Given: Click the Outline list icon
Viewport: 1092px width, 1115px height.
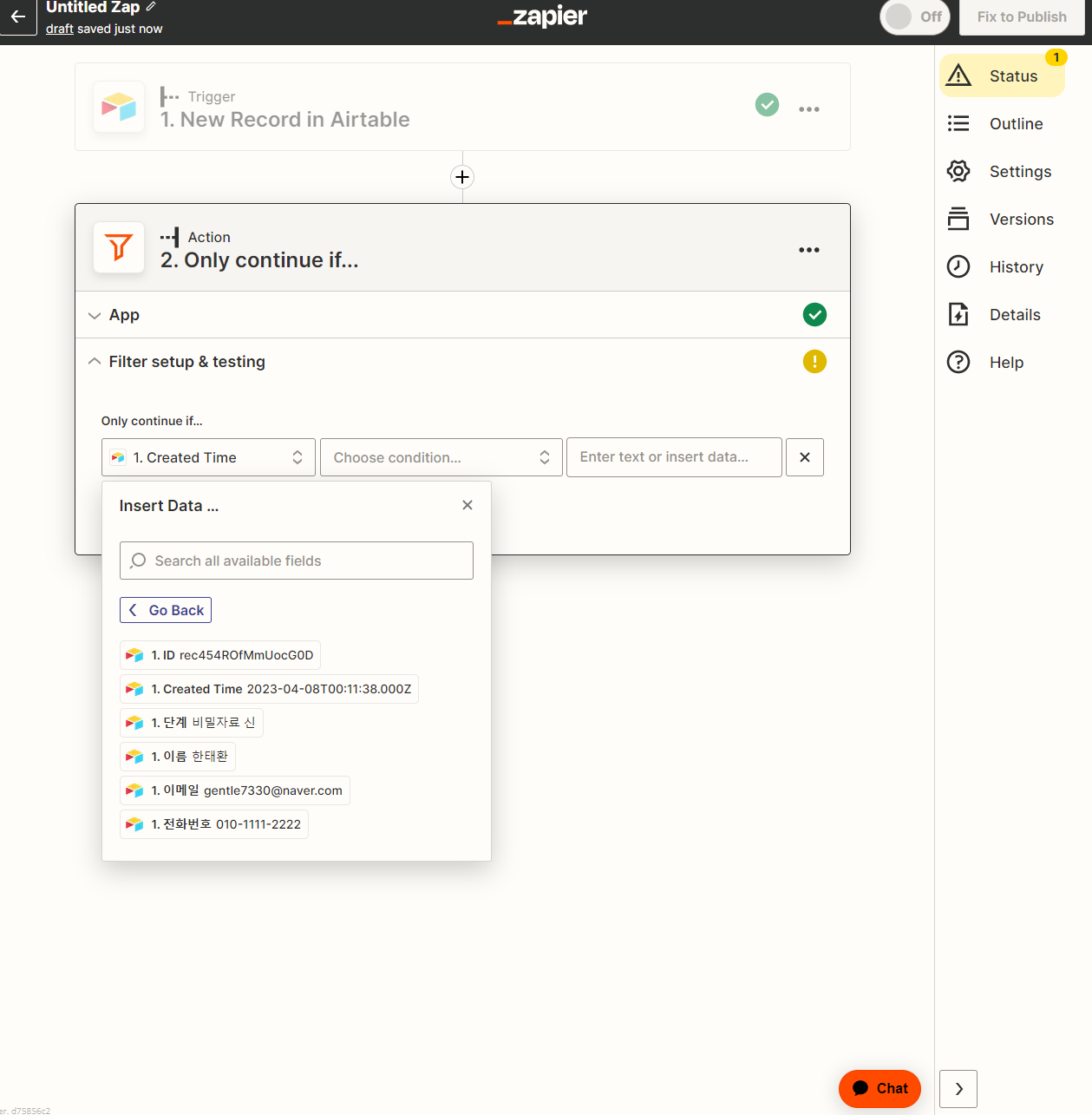Looking at the screenshot, I should coord(958,123).
